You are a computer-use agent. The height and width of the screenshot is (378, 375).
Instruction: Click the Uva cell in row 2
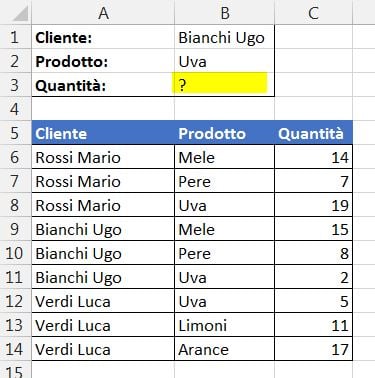pos(224,61)
